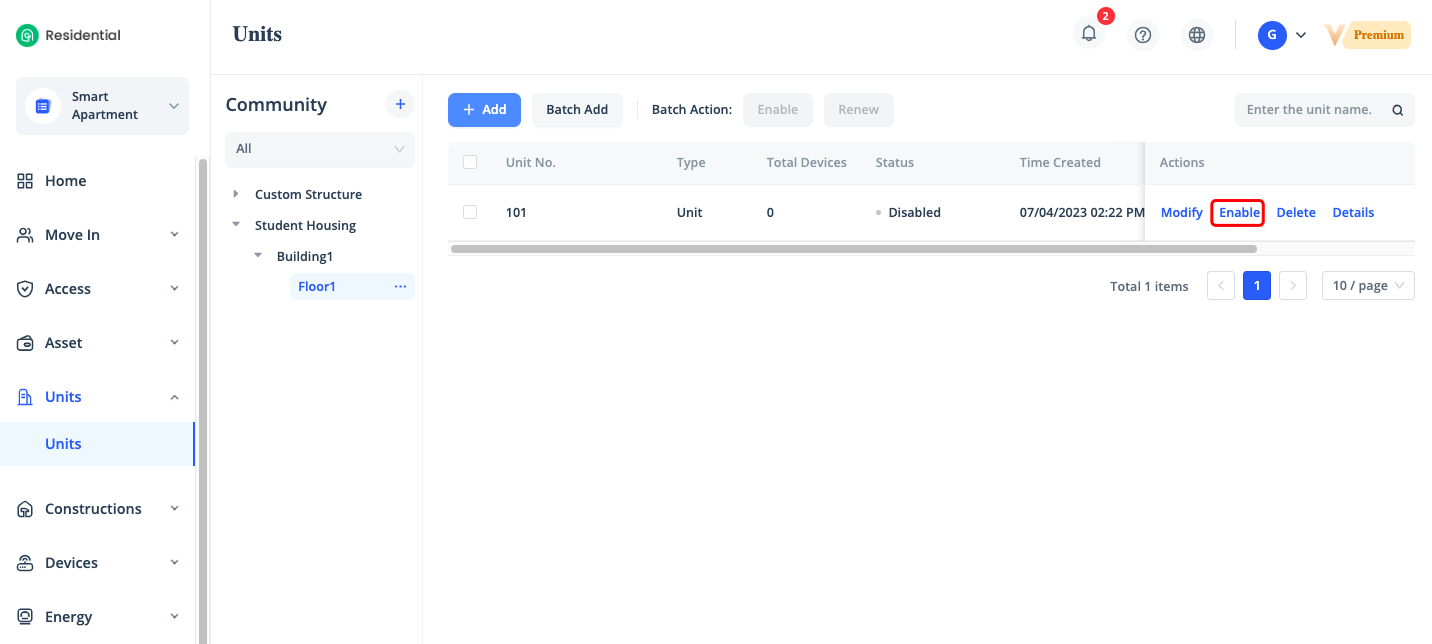Image resolution: width=1432 pixels, height=644 pixels.
Task: Open the notifications bell icon
Action: point(1089,34)
